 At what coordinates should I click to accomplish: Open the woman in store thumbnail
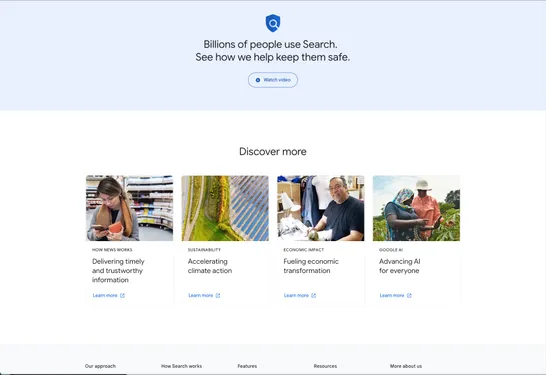(130, 208)
